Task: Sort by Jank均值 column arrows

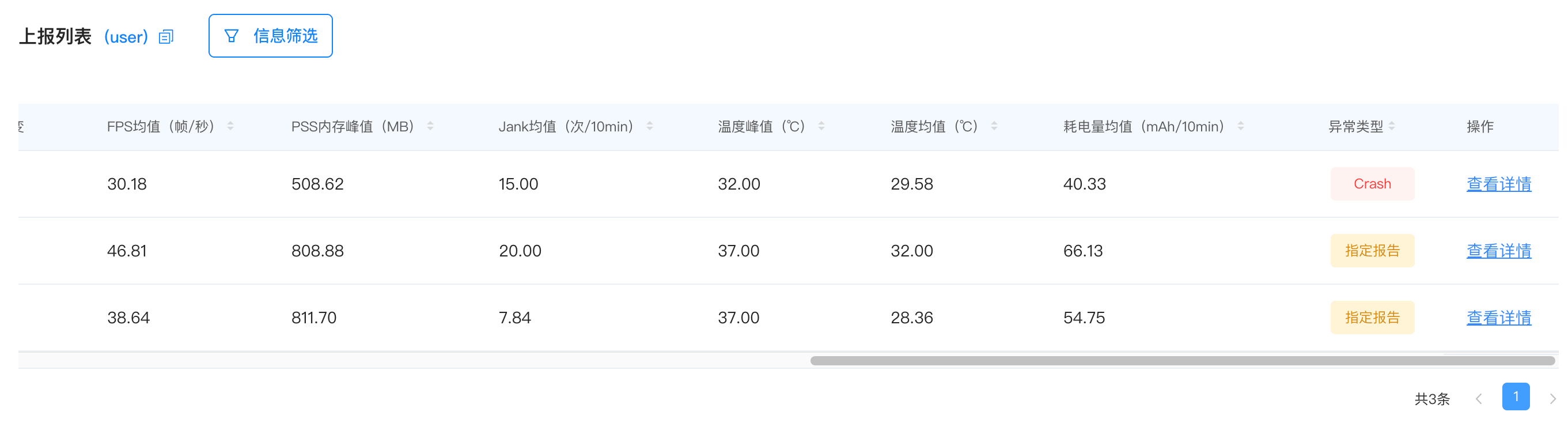Action: (649, 126)
